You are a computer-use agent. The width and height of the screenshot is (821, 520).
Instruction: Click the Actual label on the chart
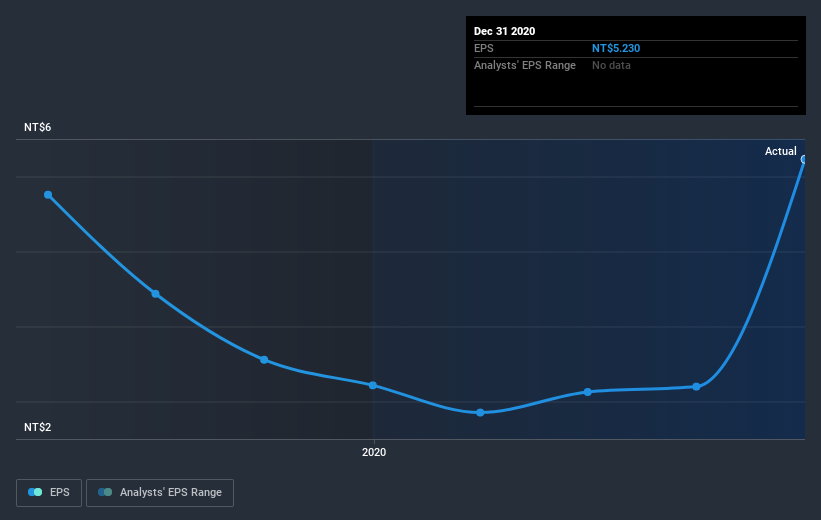781,151
